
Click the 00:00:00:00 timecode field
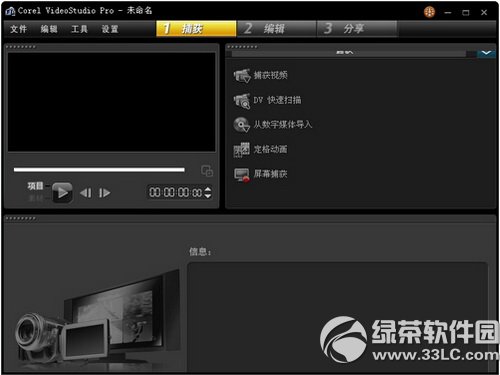pyautogui.click(x=175, y=192)
